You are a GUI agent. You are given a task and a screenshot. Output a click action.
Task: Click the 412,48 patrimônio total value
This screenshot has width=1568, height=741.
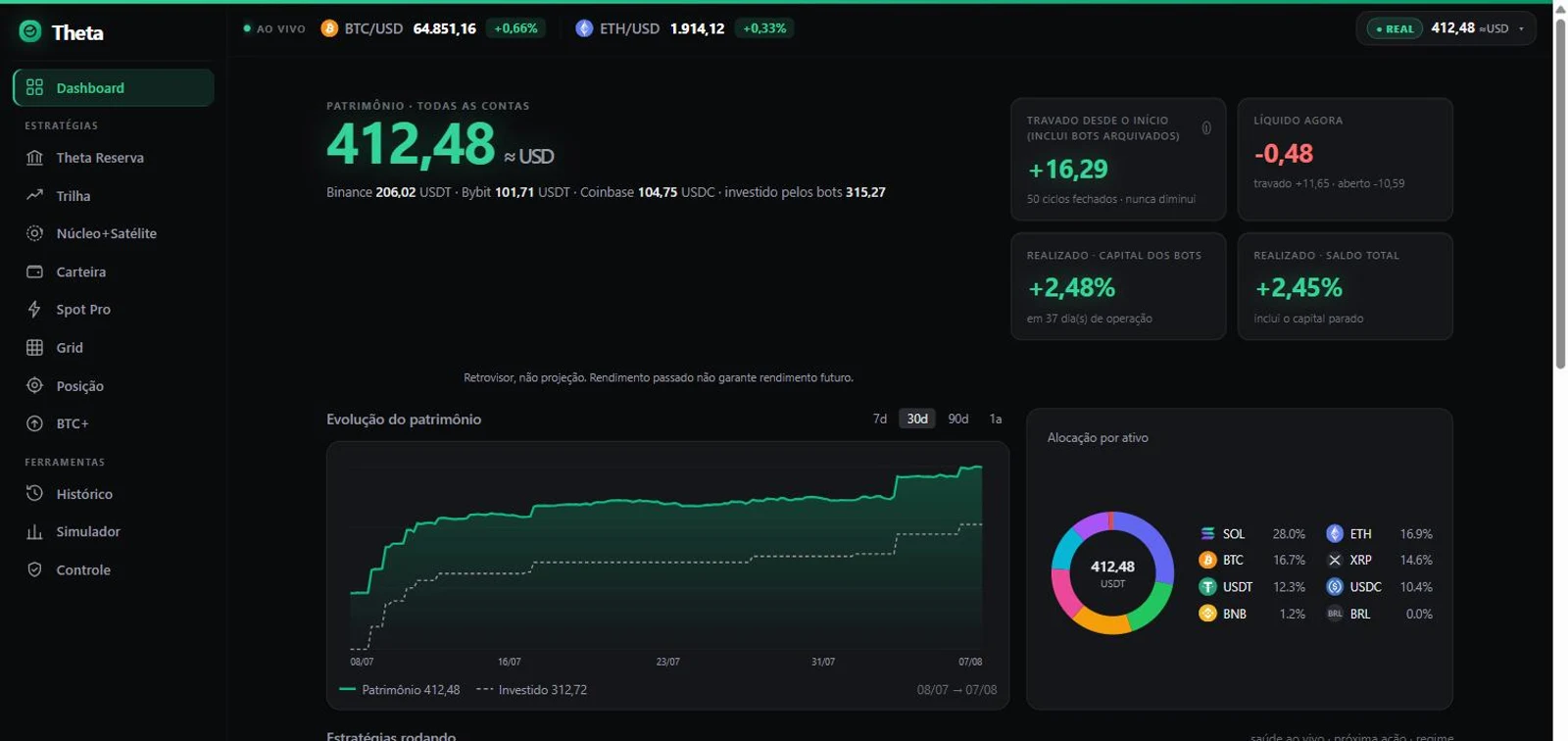[x=411, y=143]
